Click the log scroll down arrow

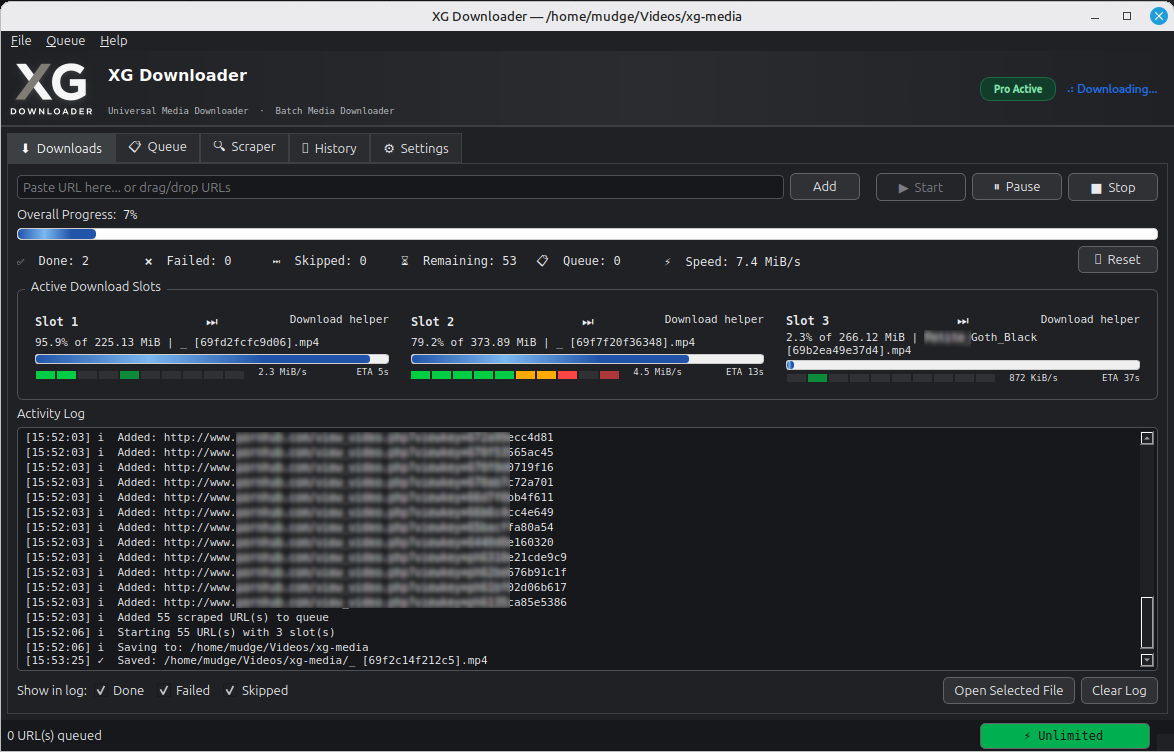pyautogui.click(x=1146, y=660)
